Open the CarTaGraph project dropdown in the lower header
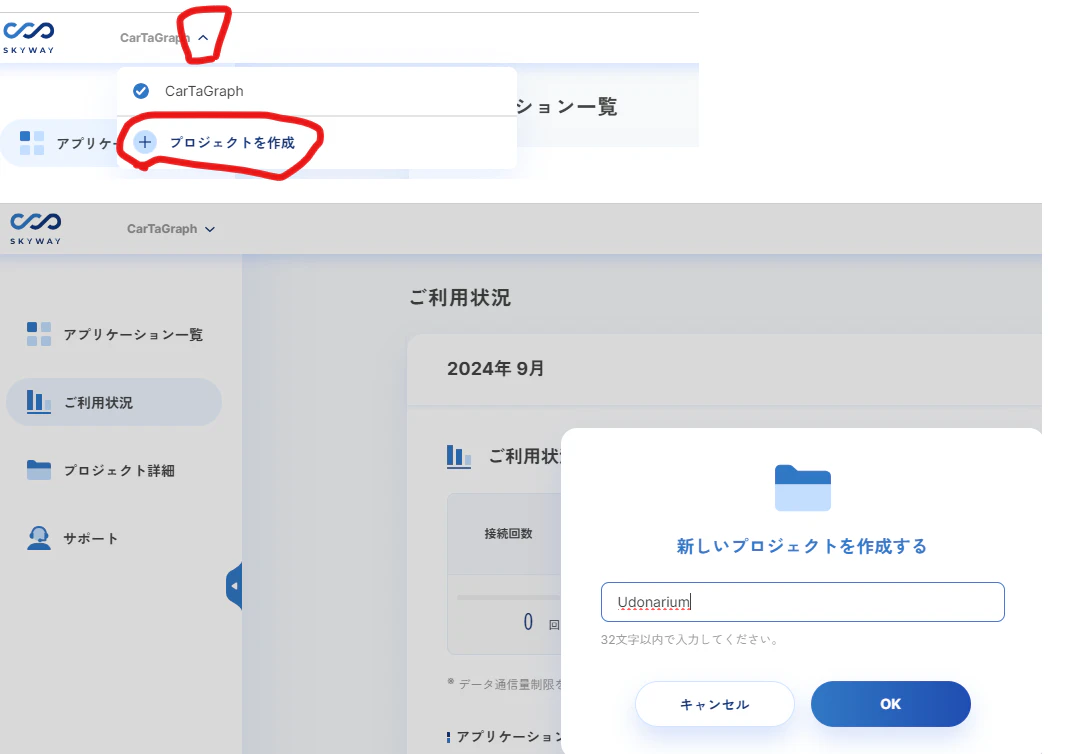Screen dimensions: 1068x754 [x=171, y=229]
